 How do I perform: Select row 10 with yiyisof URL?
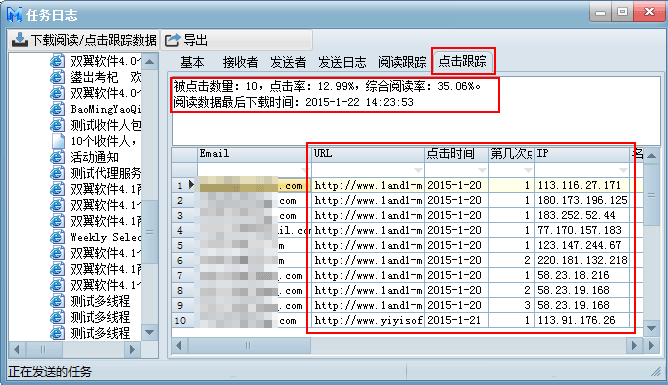click(407, 320)
